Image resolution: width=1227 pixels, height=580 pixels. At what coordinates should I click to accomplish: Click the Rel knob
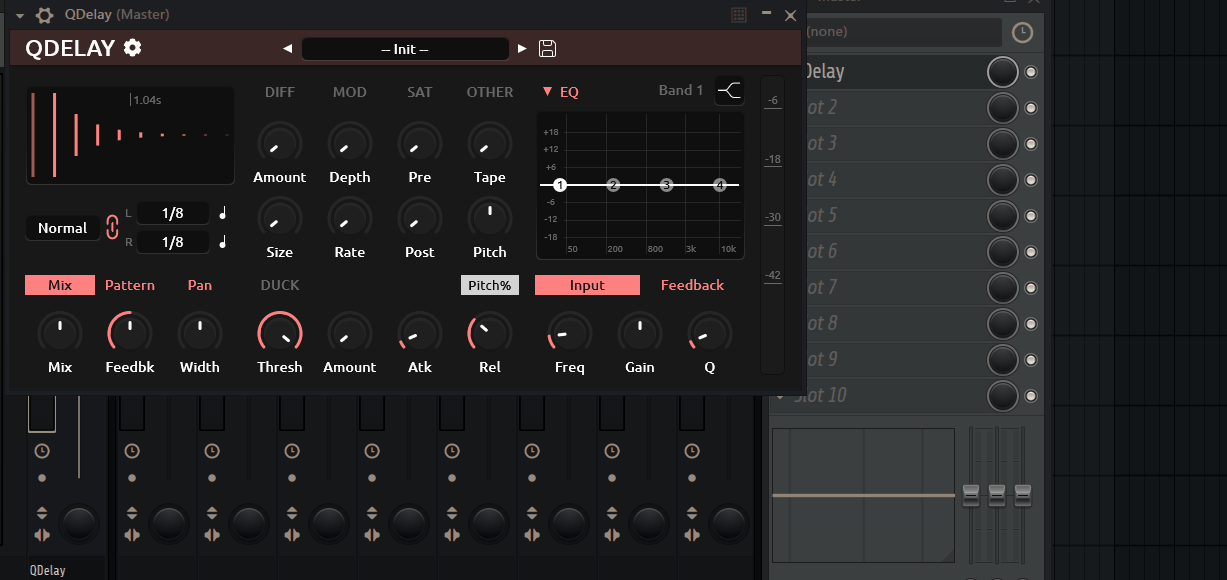[490, 332]
